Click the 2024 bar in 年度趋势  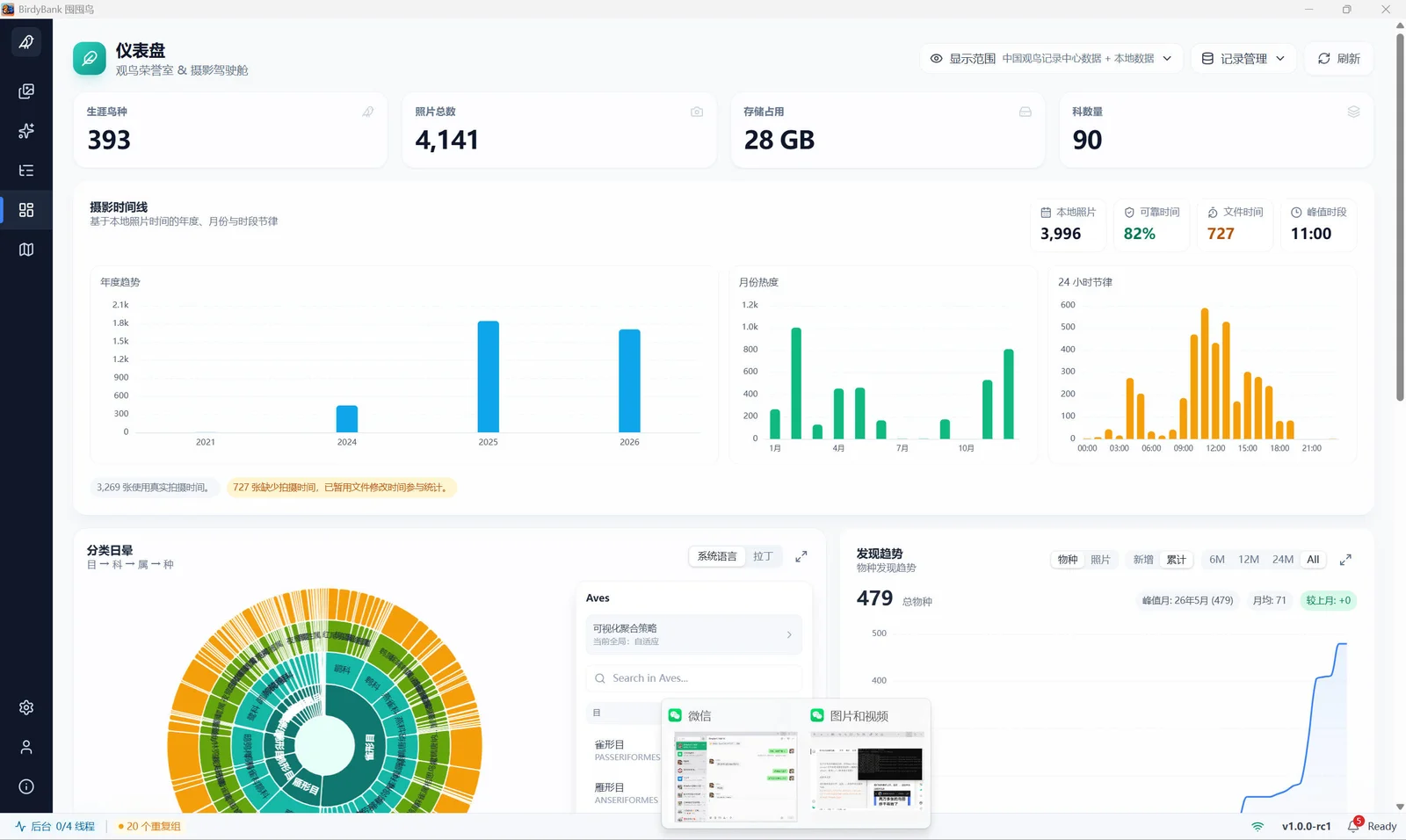(x=347, y=419)
